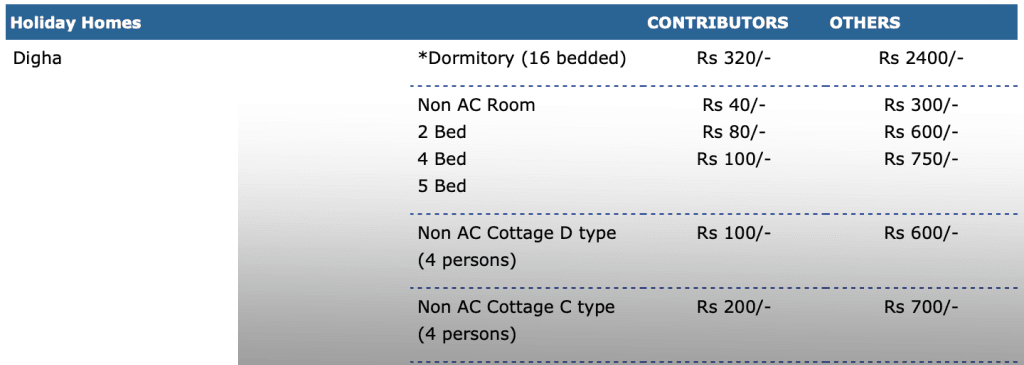Select the Rs 40/- contributor price
This screenshot has height=365, width=1024.
coord(734,105)
